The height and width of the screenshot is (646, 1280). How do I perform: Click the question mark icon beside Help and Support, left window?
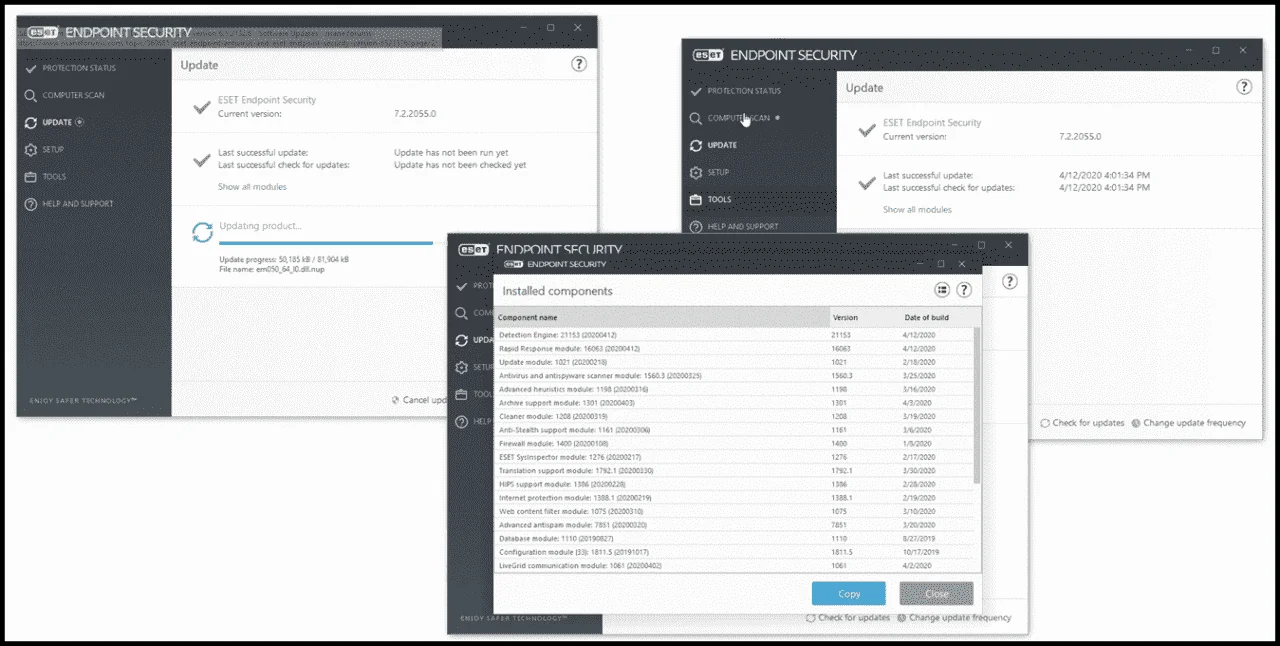[31, 204]
